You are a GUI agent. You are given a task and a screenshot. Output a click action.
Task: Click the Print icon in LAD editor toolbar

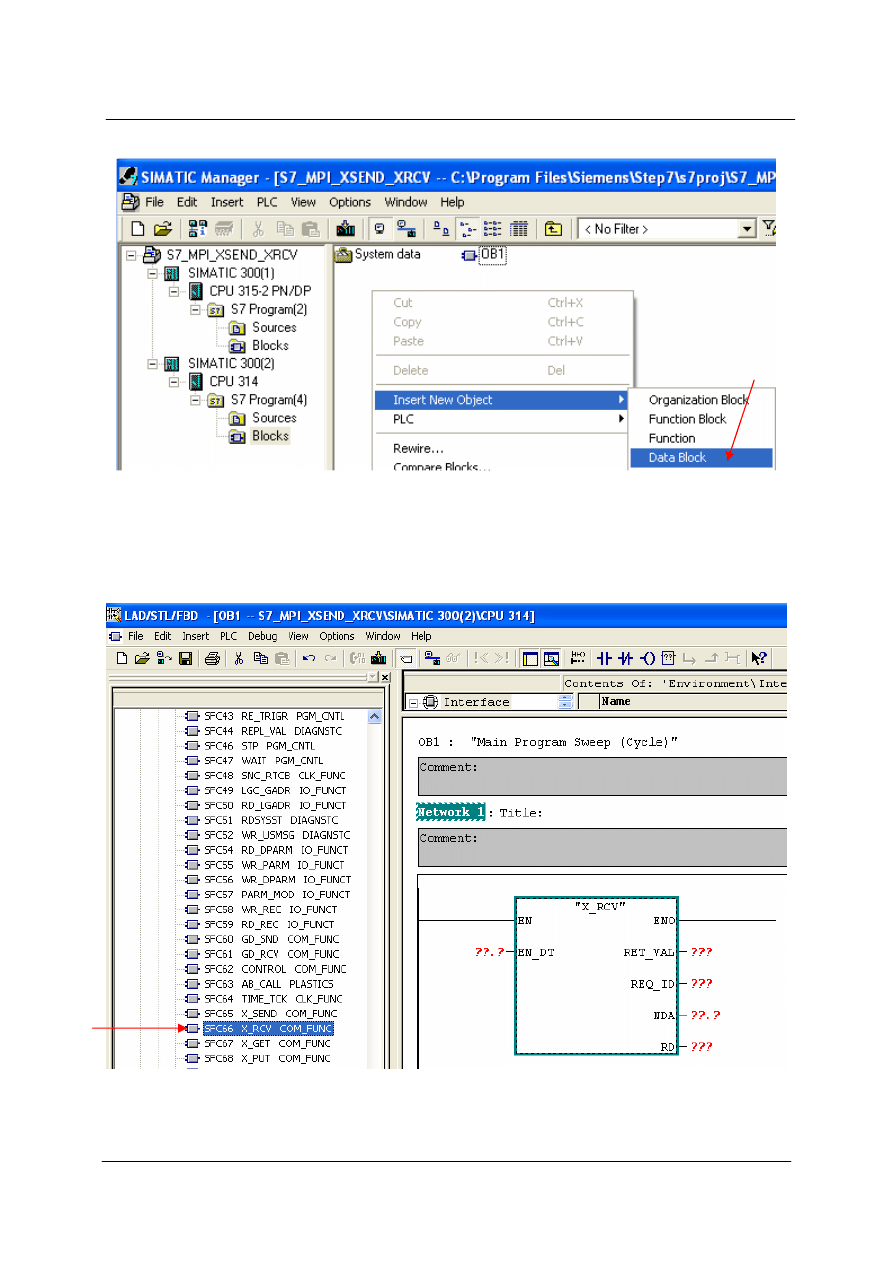[212, 657]
